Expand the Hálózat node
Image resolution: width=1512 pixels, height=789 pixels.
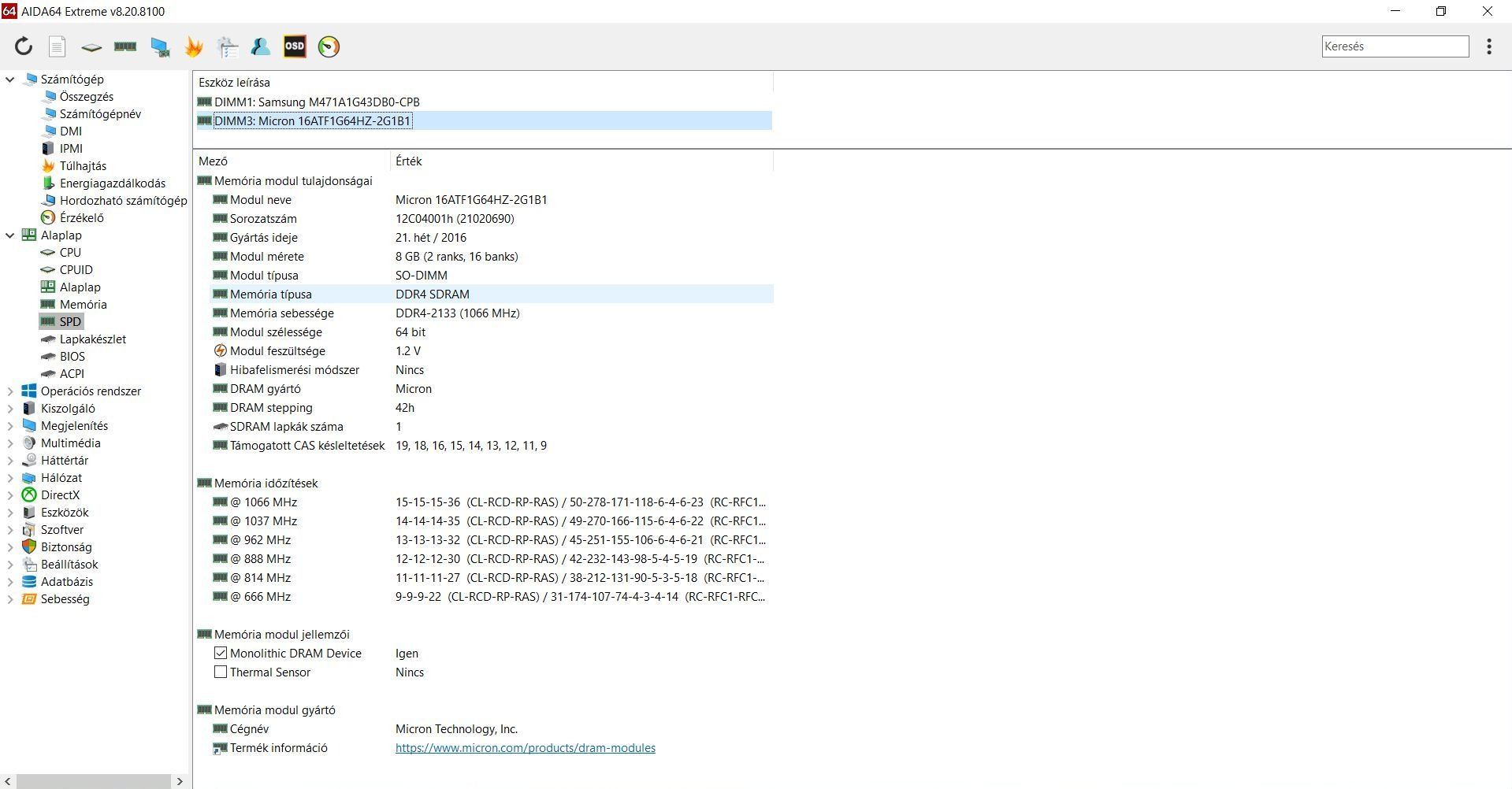tap(10, 478)
